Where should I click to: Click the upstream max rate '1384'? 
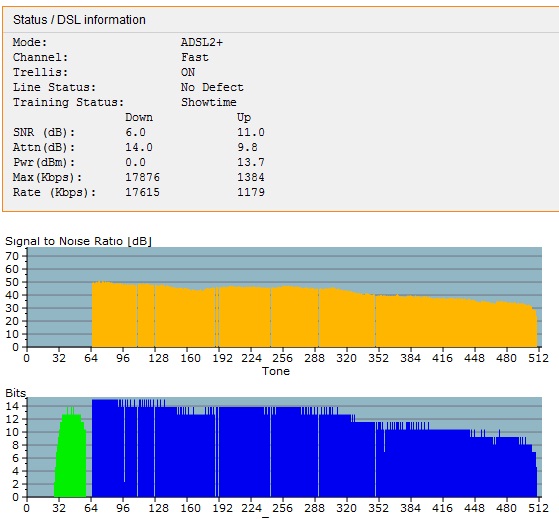point(251,177)
